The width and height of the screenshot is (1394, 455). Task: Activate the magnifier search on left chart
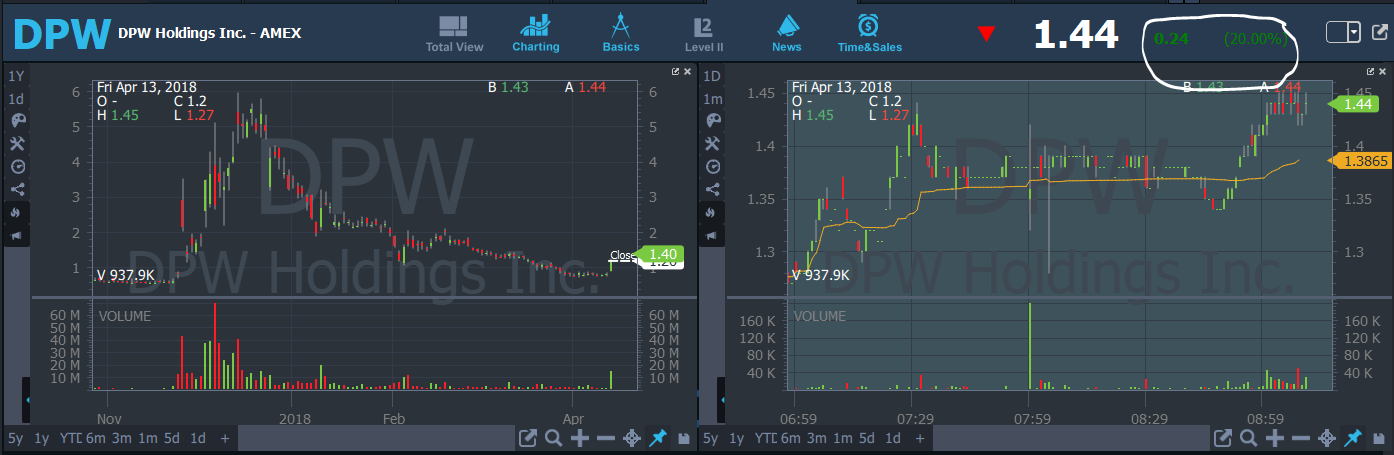tap(553, 438)
